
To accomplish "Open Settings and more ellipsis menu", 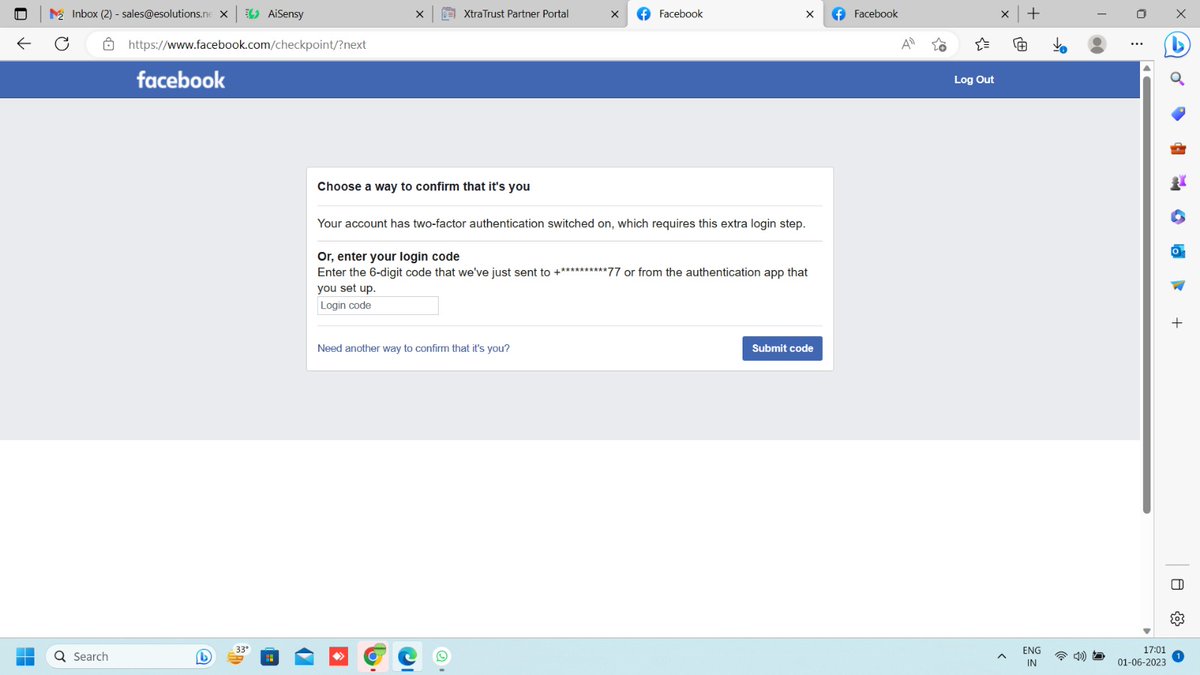I will click(1136, 44).
